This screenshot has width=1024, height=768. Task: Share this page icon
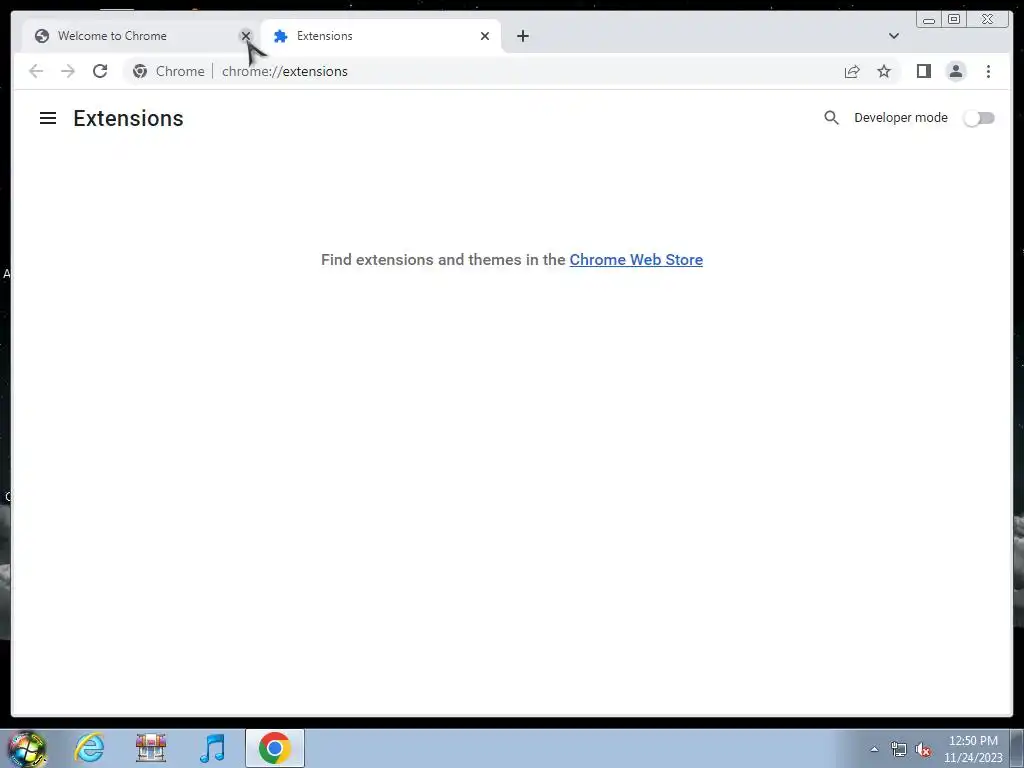tap(852, 71)
